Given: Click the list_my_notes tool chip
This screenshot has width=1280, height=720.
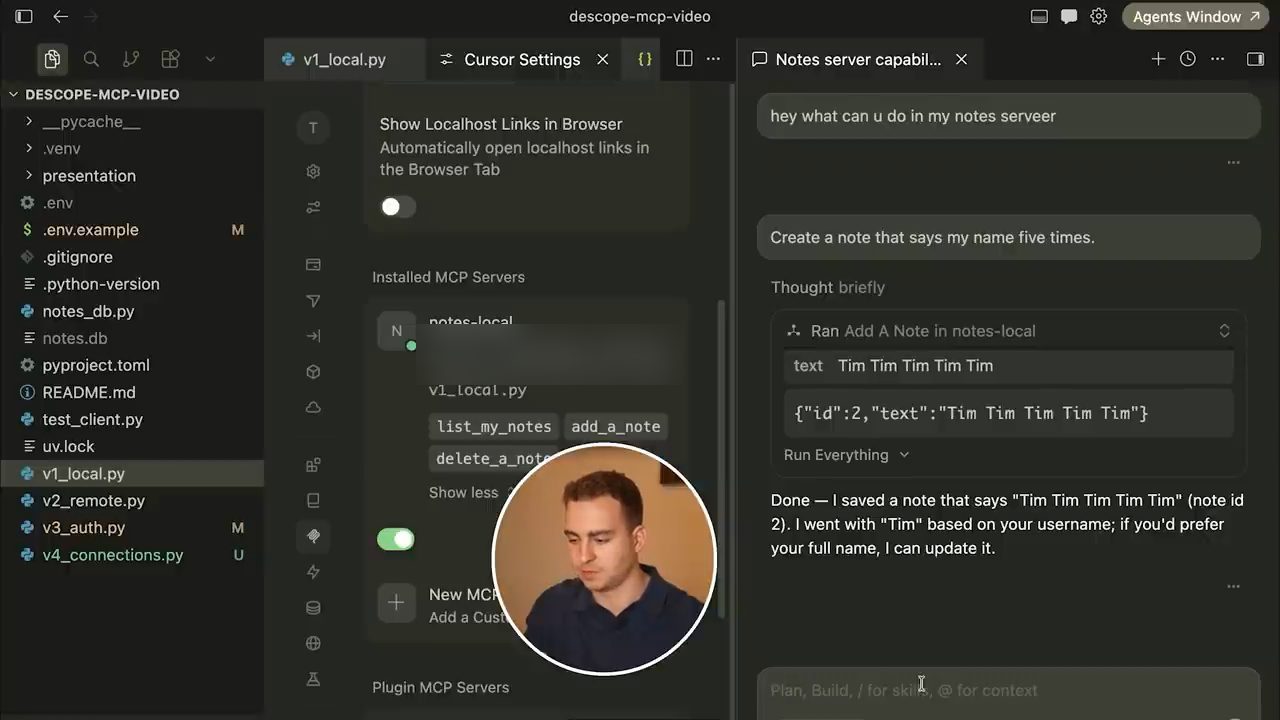Looking at the screenshot, I should click(x=494, y=426).
